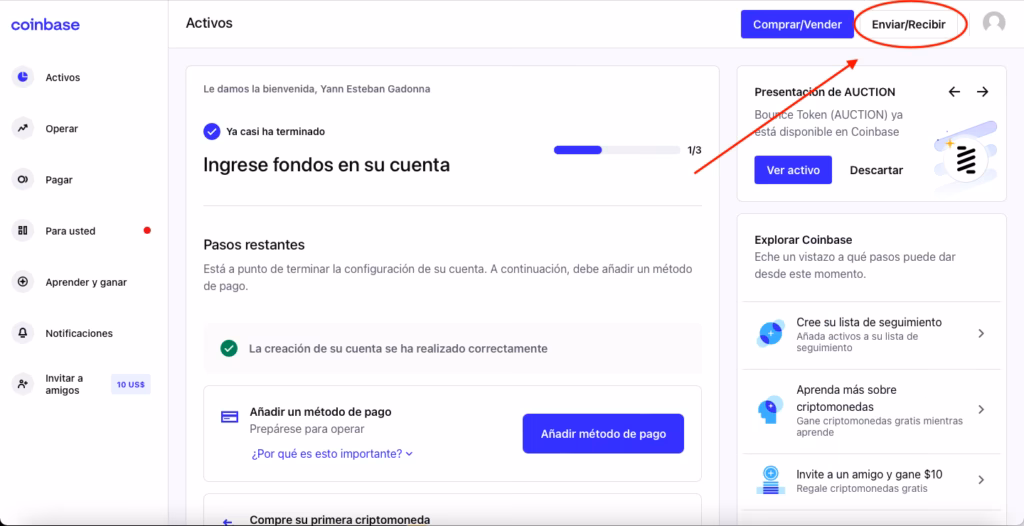
Task: Click the Presentación de AUCTION title
Action: click(x=825, y=92)
